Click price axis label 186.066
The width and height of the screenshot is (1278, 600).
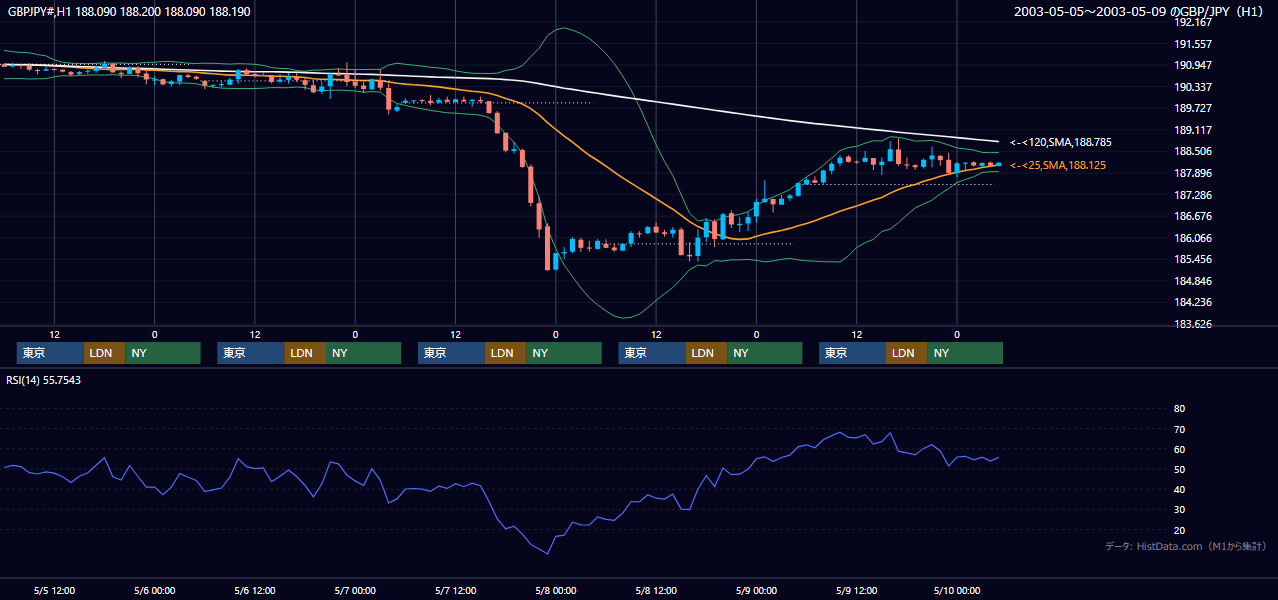(x=1193, y=238)
